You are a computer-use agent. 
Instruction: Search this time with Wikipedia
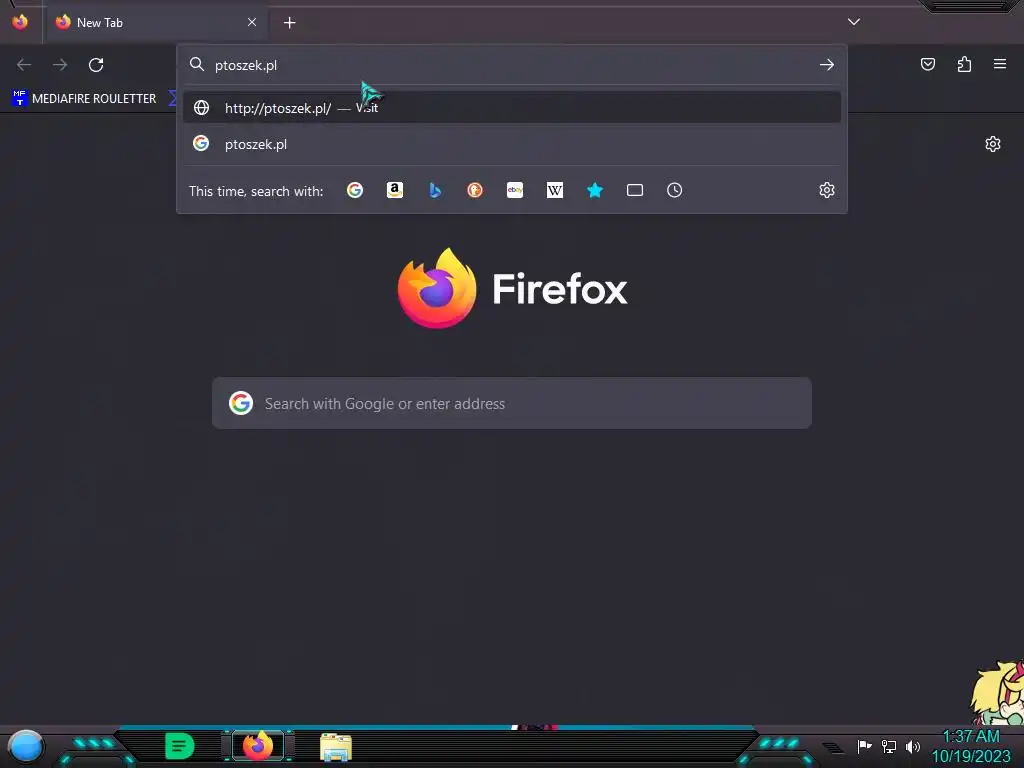tap(554, 190)
